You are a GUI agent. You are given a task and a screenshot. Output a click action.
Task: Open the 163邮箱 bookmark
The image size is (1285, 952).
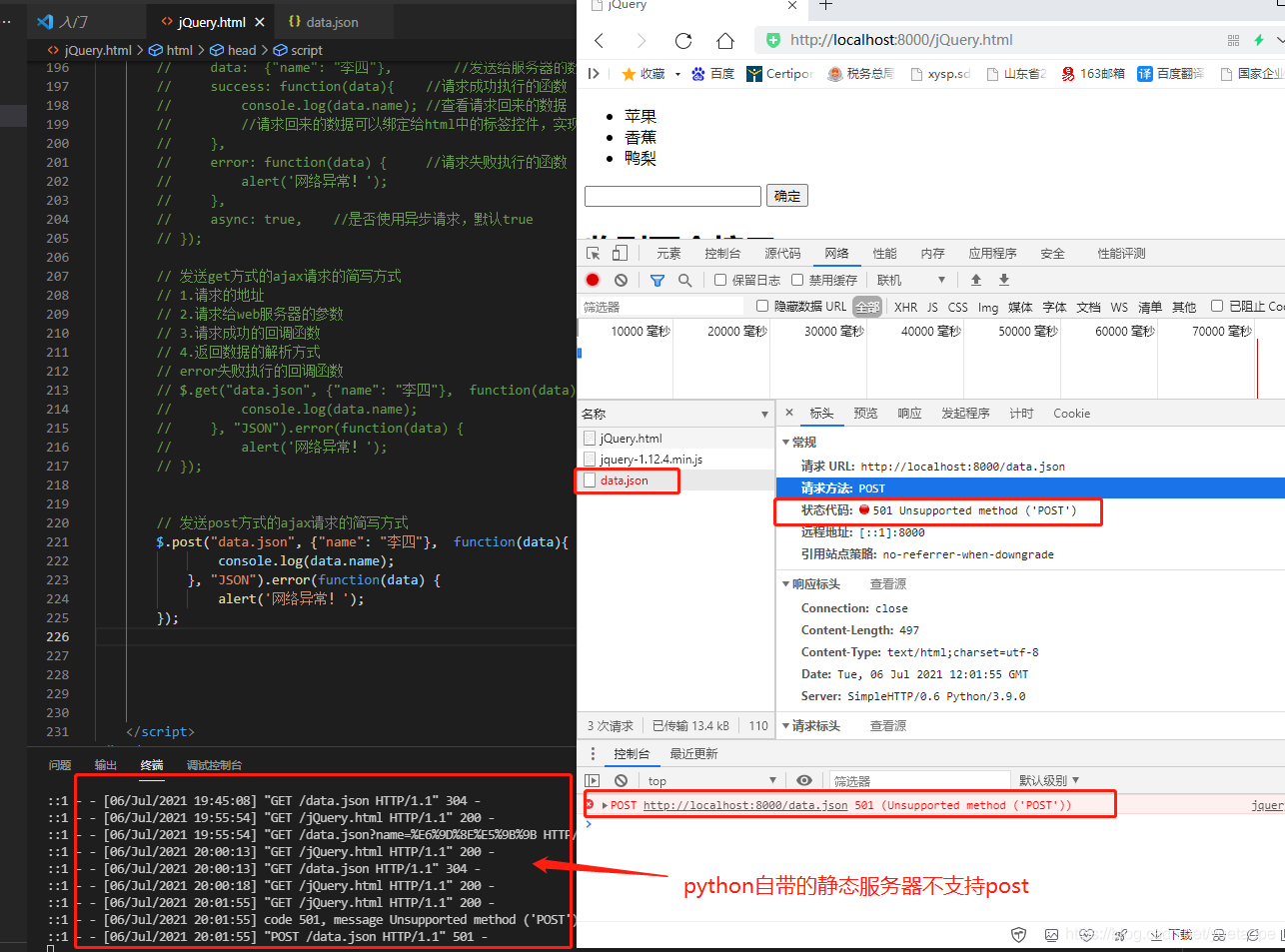tap(1092, 74)
